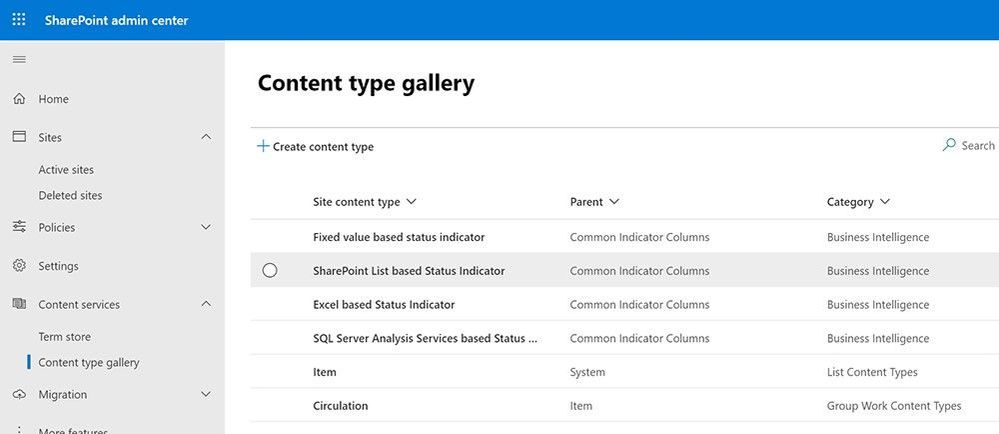Open Migration in the sidebar
The image size is (999, 434).
tap(62, 394)
